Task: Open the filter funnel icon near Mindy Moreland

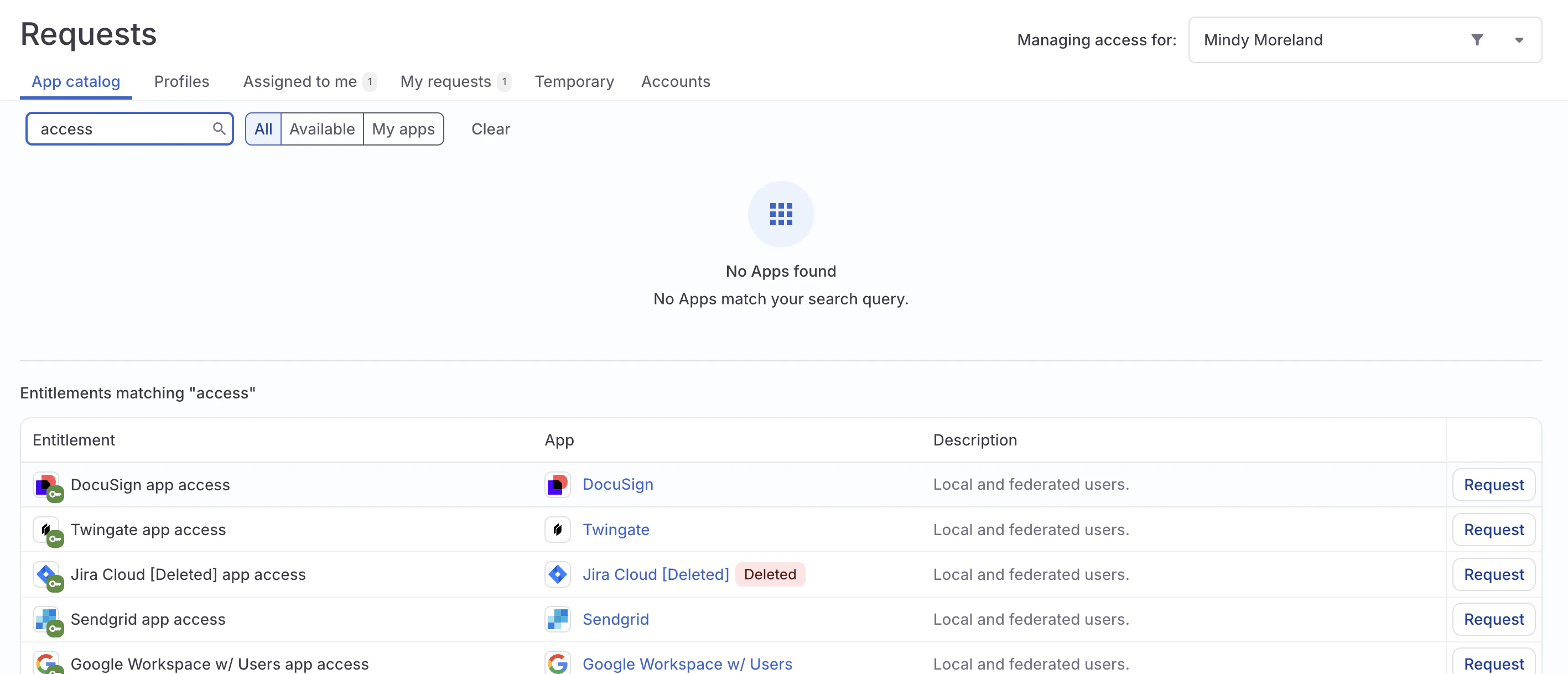Action: (1478, 40)
